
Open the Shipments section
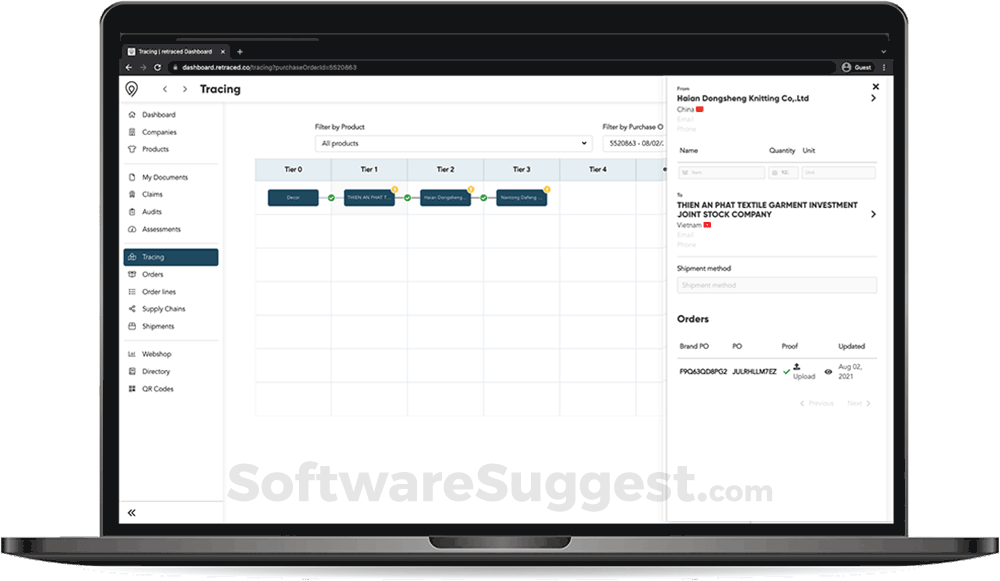(x=158, y=326)
